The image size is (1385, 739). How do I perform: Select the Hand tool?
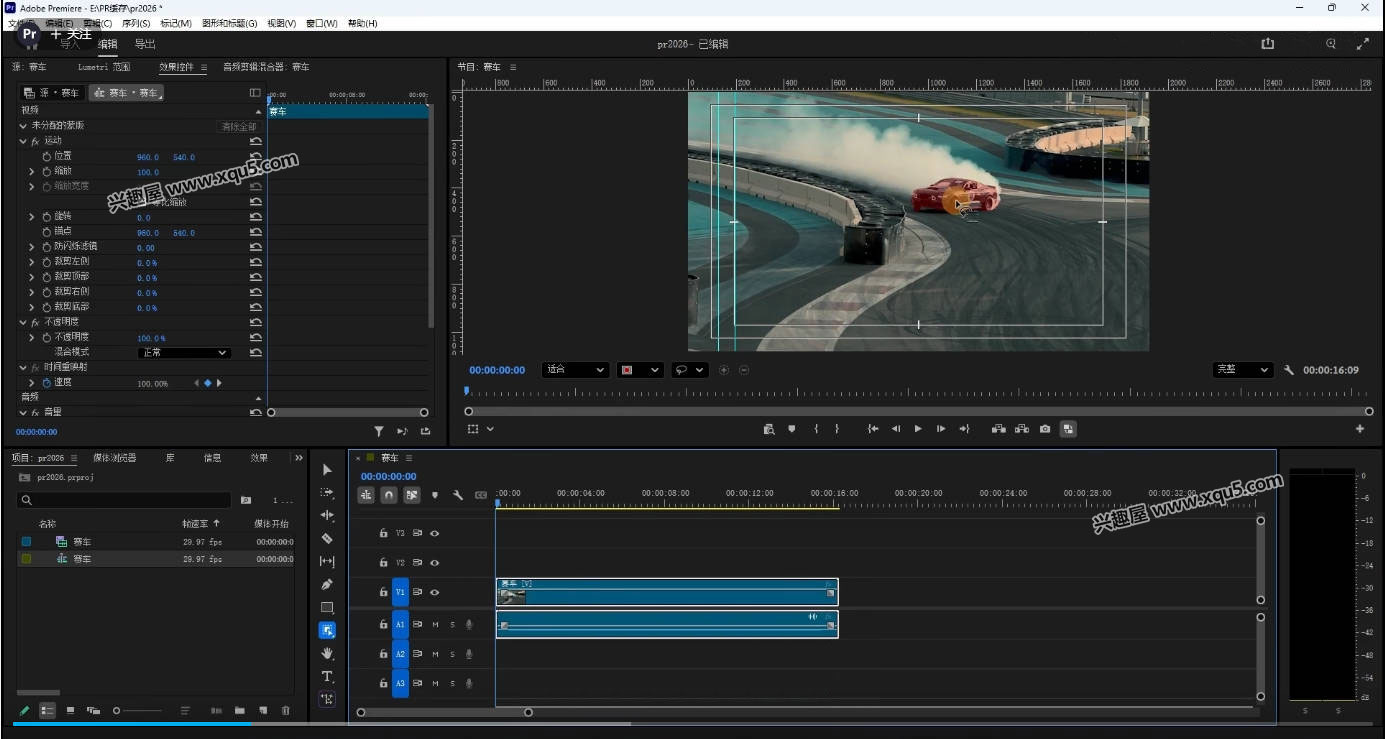[x=327, y=653]
